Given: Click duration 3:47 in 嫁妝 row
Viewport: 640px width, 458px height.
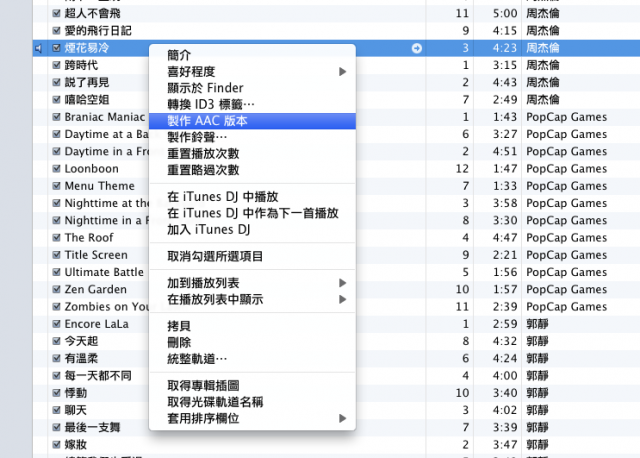Looking at the screenshot, I should [x=505, y=445].
